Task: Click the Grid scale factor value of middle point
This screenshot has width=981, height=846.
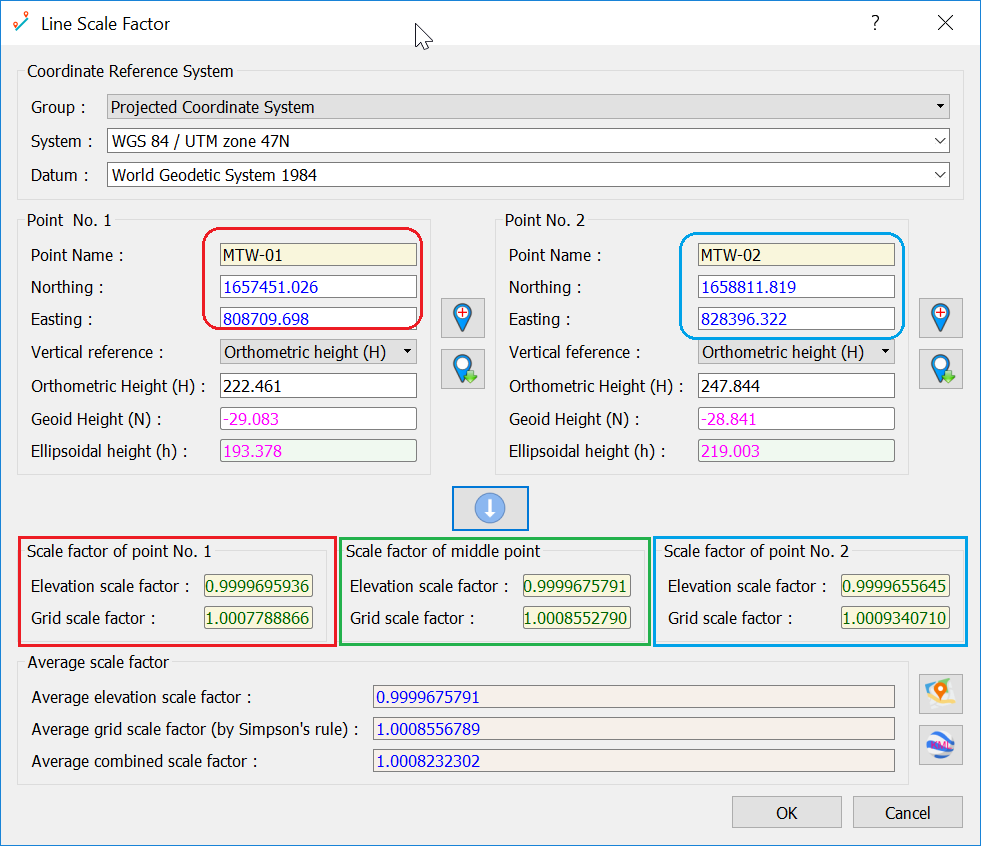Action: click(x=576, y=618)
